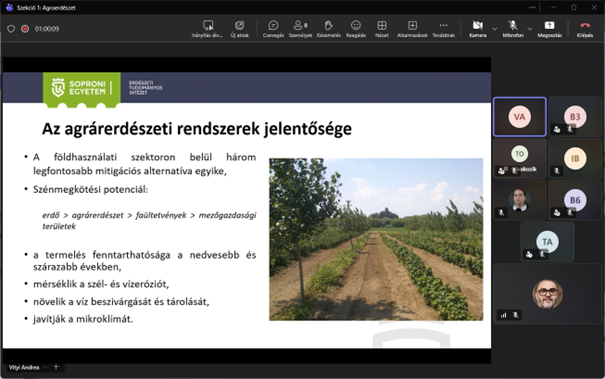Click the bullet 'növelik a víz beszivárgását és tárolását,'
Viewport: 605px width, 379px height.
pos(121,302)
